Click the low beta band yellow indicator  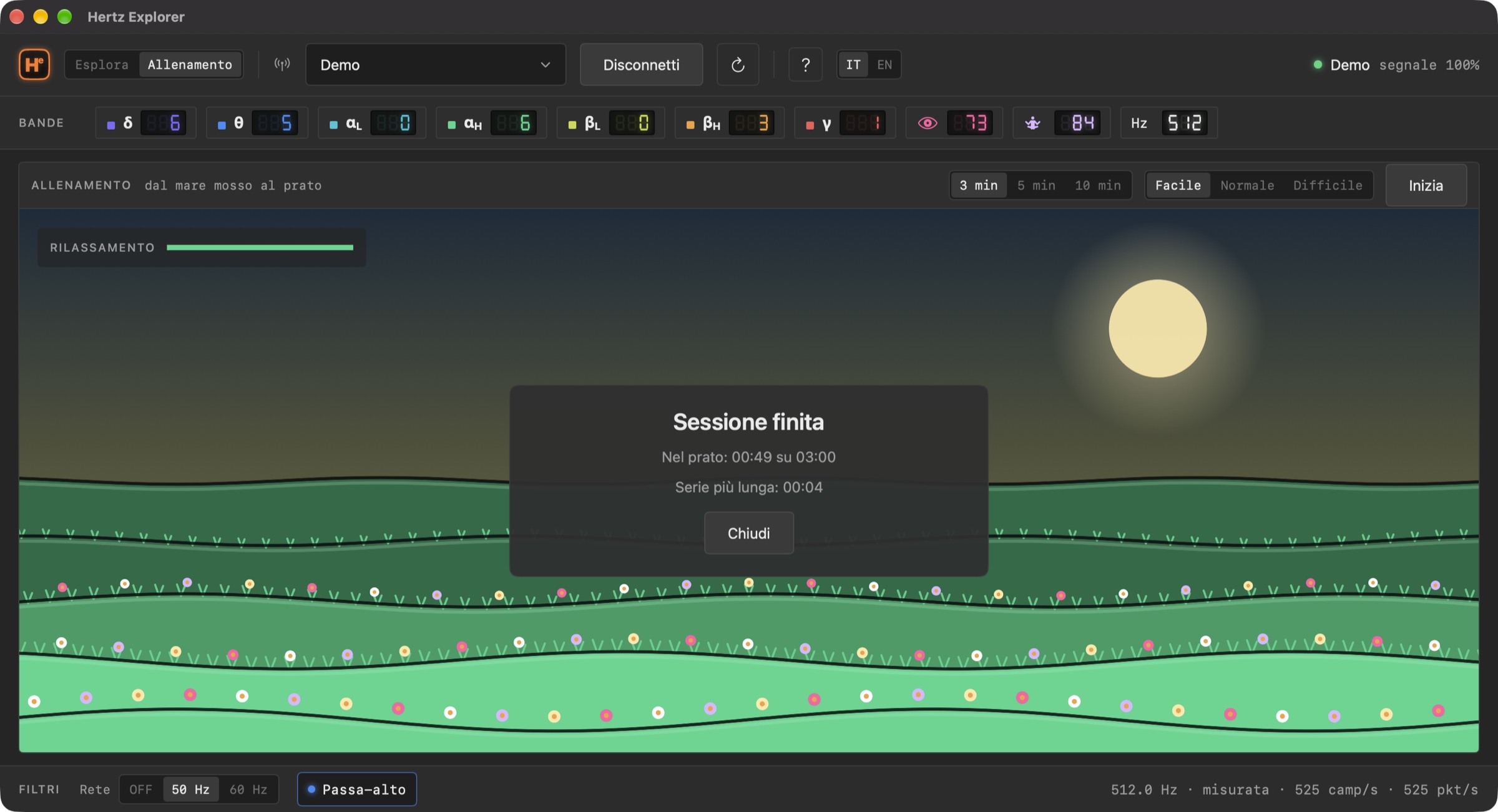(x=572, y=125)
